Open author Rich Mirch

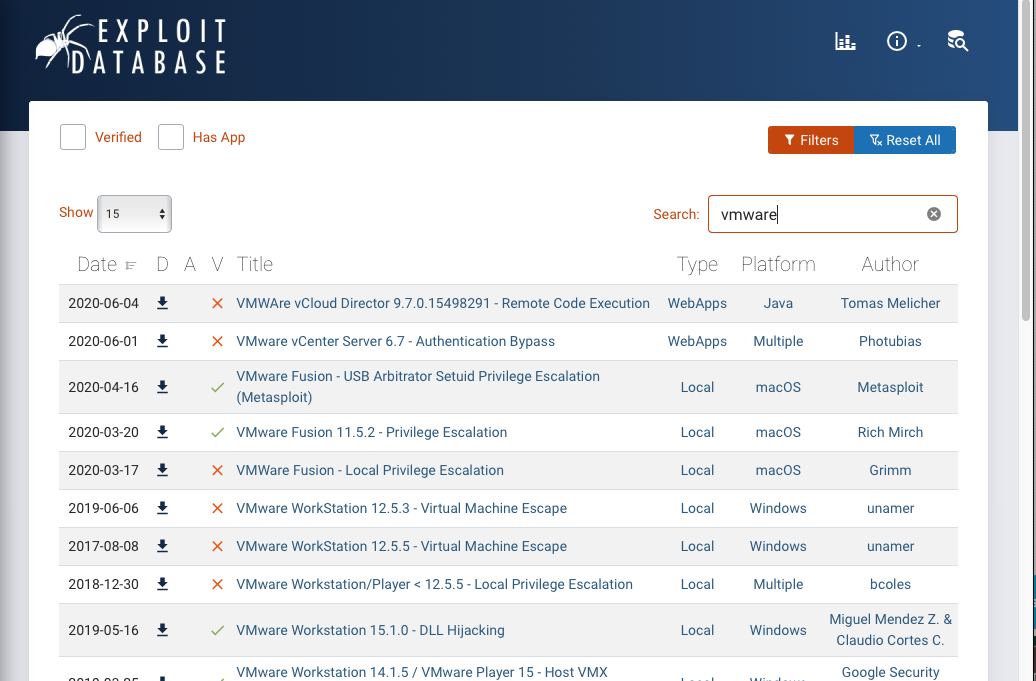890,432
